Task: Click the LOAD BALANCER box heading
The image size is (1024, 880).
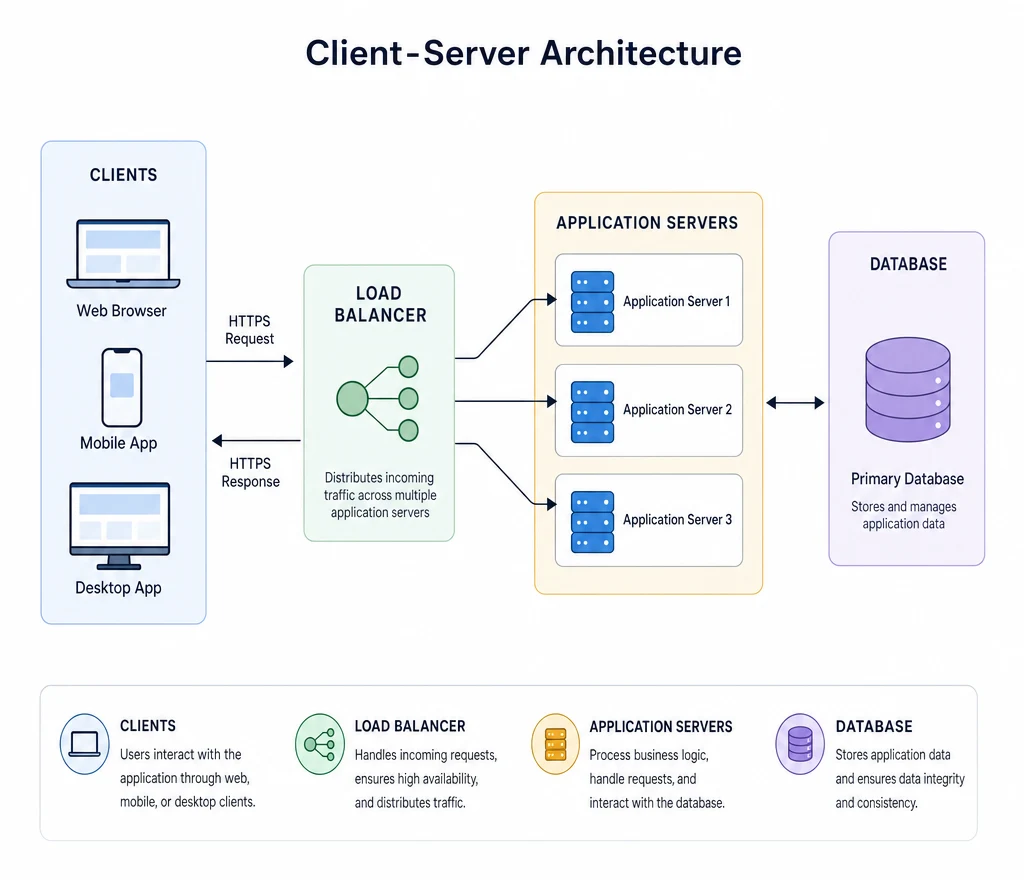Action: (x=380, y=304)
